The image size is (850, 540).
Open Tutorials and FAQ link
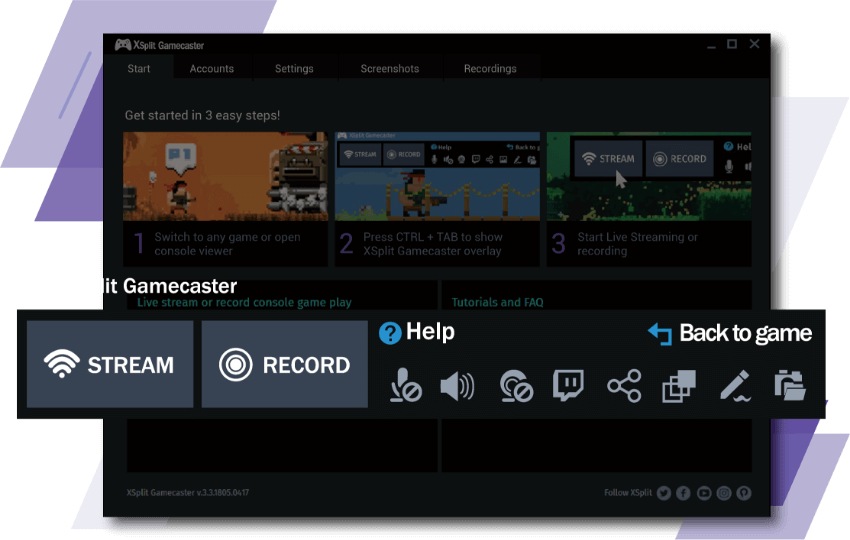pyautogui.click(x=497, y=303)
